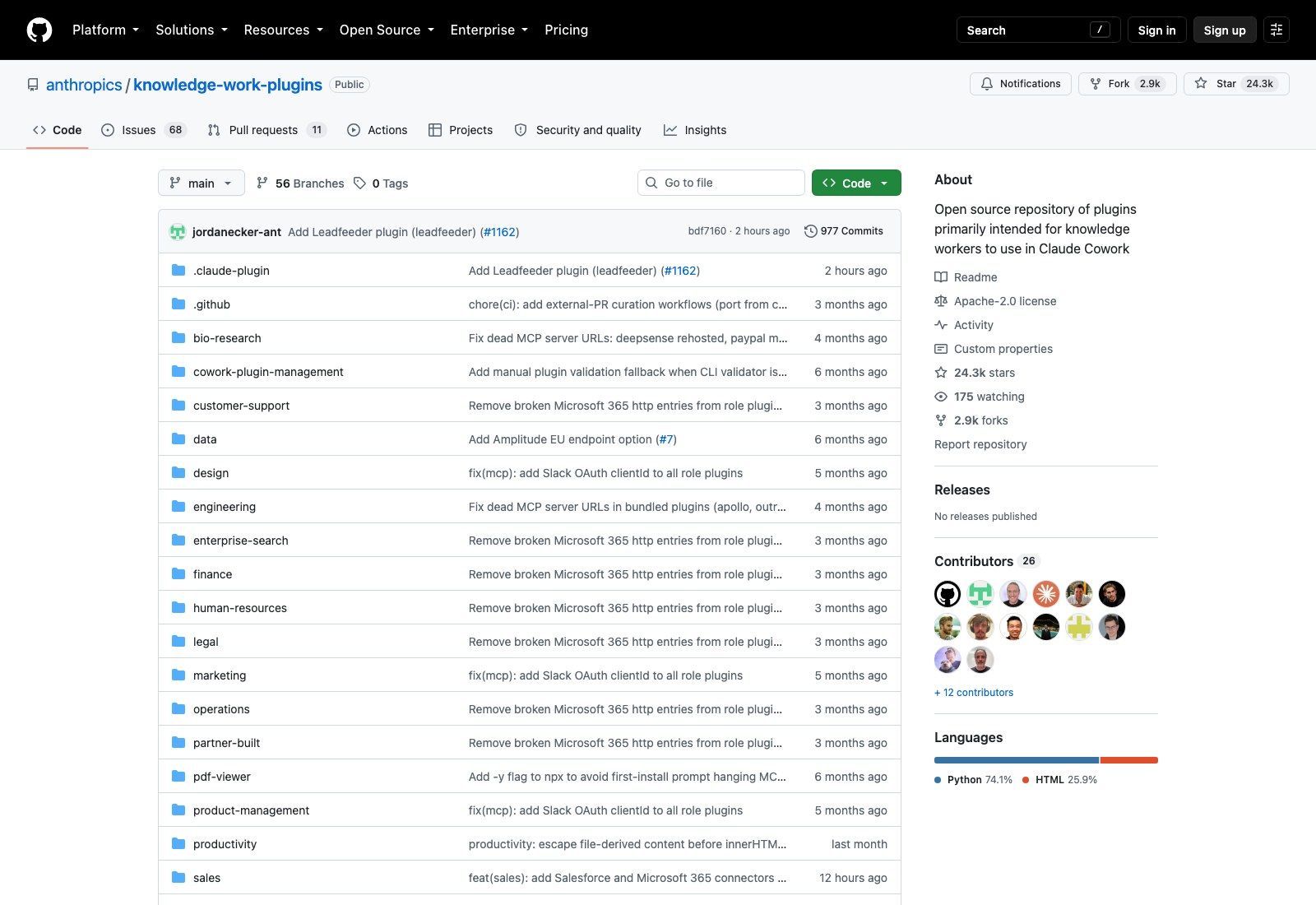Click the Sign in button
Image resolution: width=1316 pixels, height=905 pixels.
tap(1156, 30)
